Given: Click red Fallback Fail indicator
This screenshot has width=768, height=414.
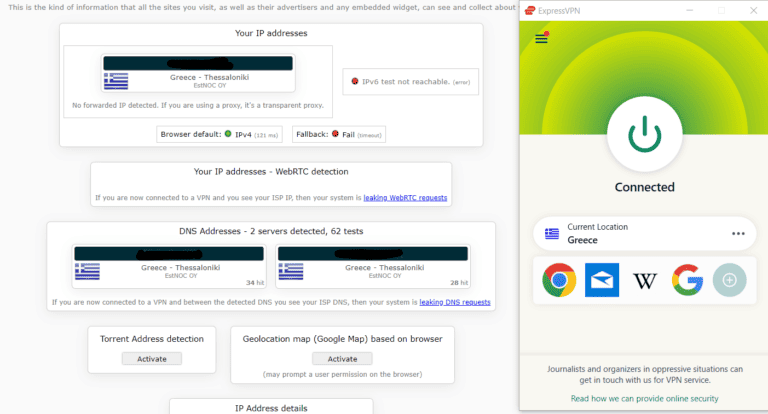Looking at the screenshot, I should click(335, 134).
